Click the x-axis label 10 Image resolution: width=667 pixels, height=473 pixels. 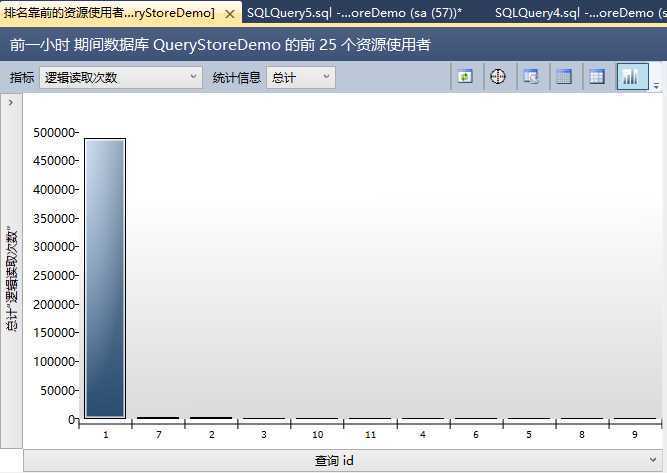[317, 435]
